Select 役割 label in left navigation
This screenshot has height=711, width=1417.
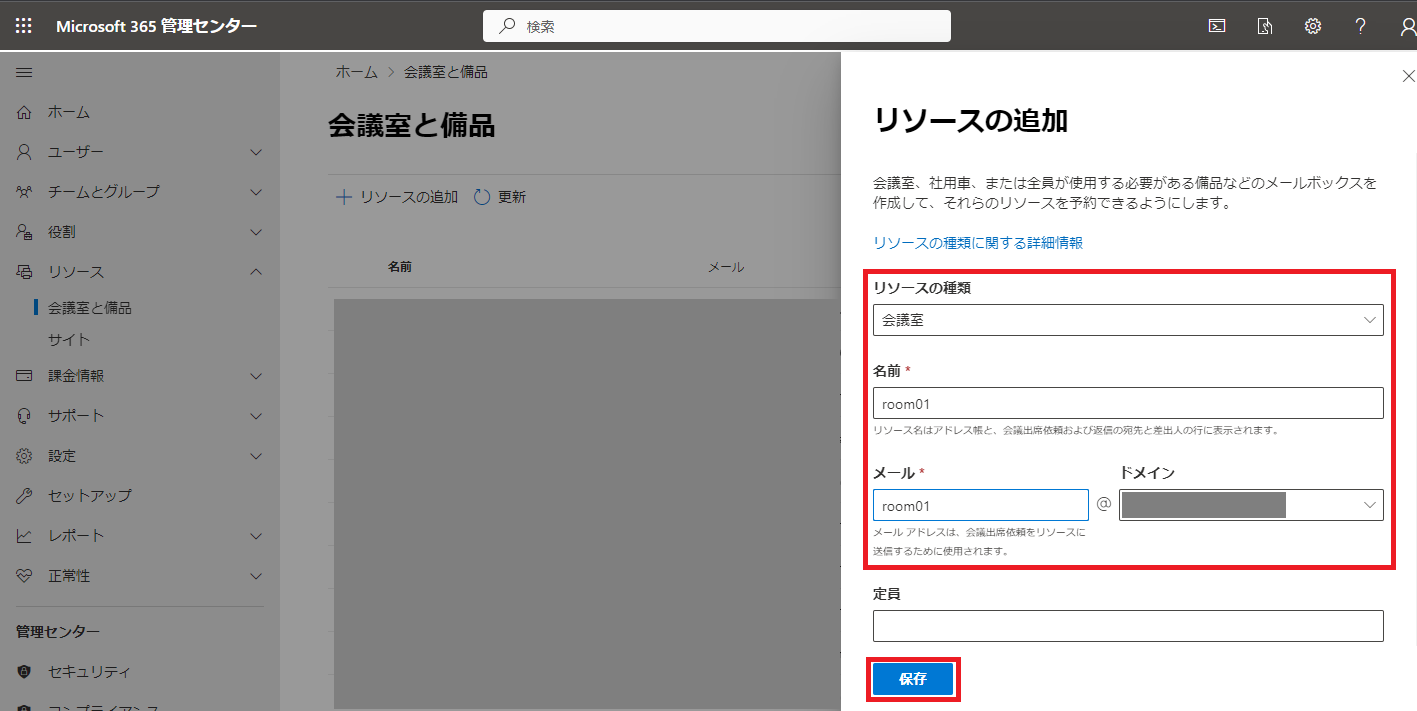62,232
